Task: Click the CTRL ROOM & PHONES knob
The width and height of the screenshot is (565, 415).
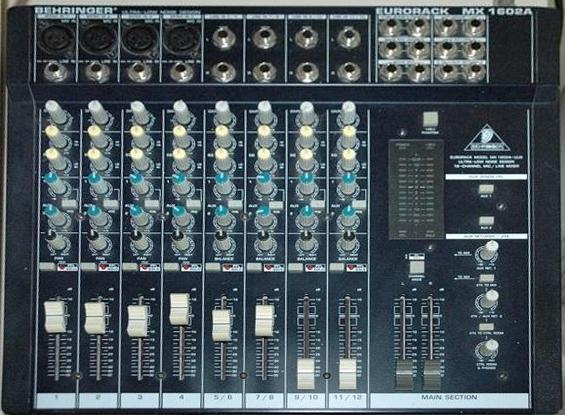Action: (488, 350)
